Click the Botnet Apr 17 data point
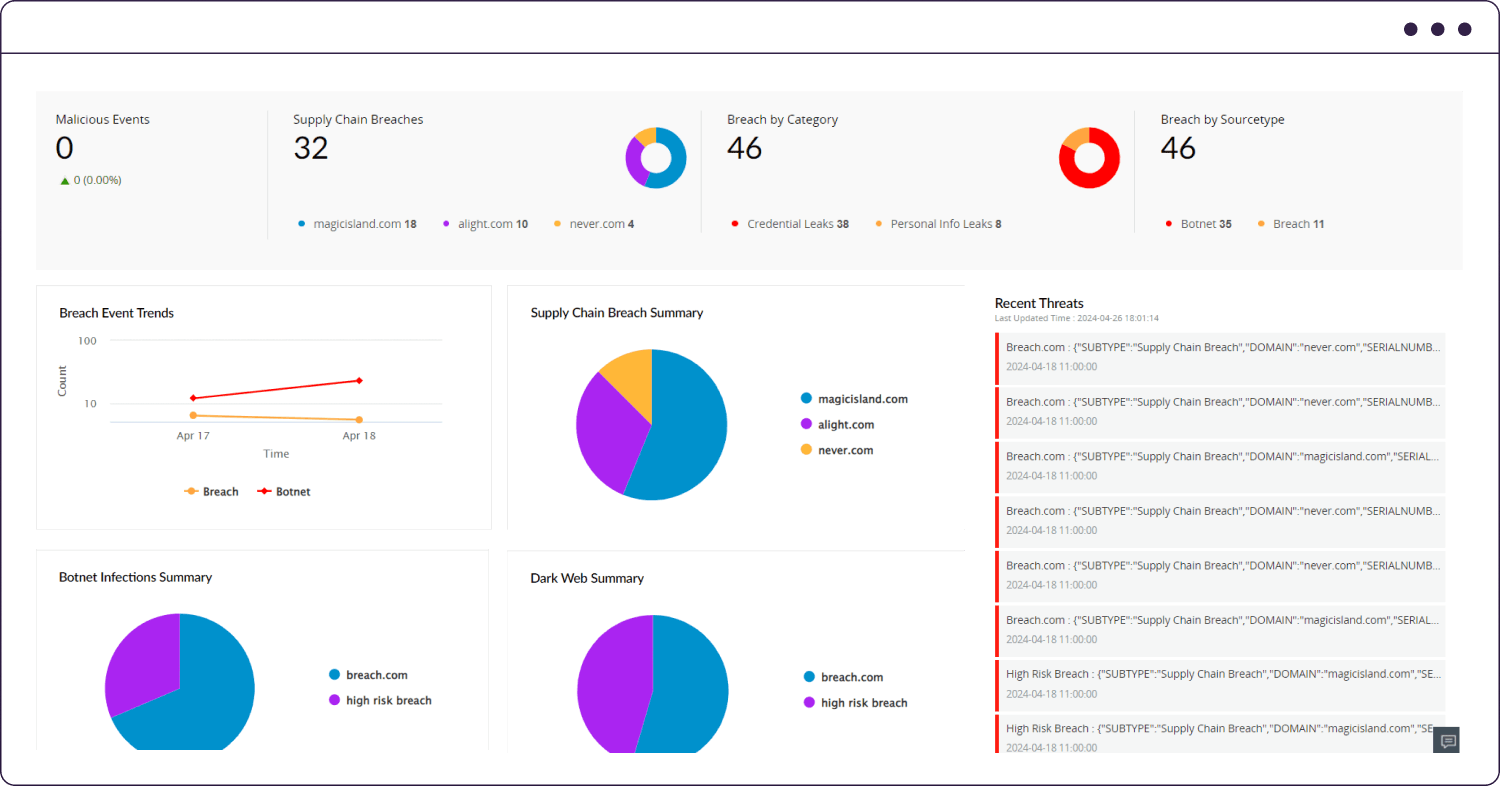The width and height of the screenshot is (1500, 786). pos(193,398)
